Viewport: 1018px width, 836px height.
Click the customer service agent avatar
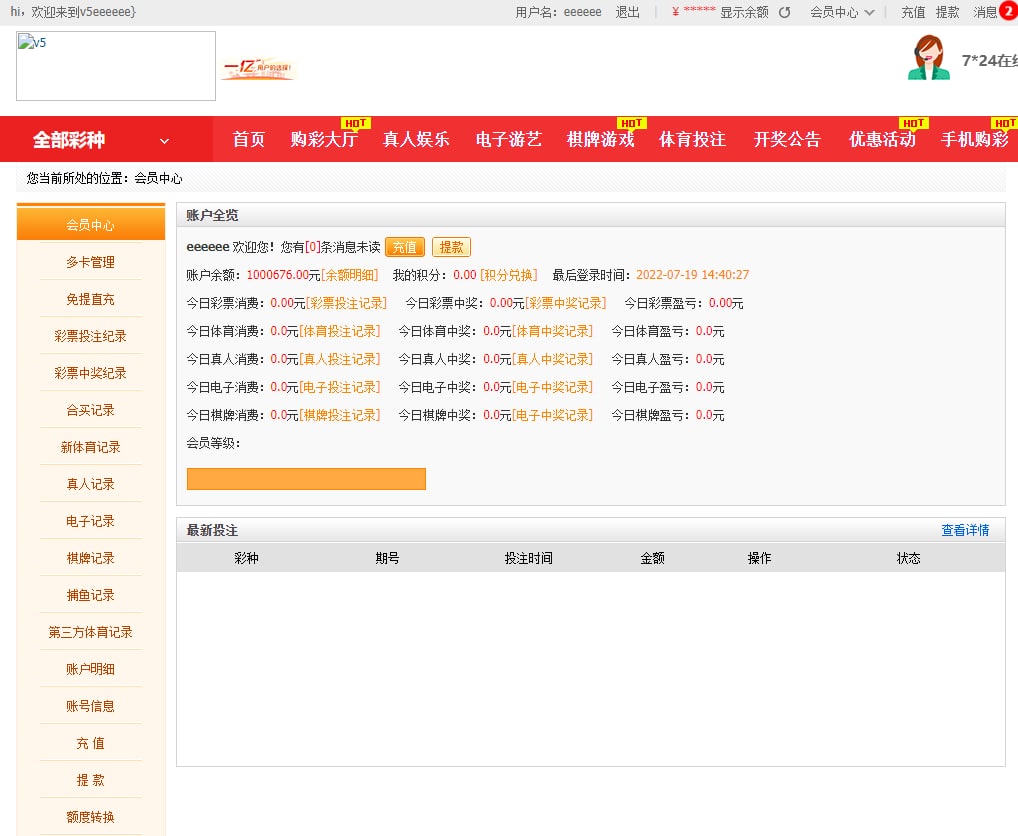929,58
